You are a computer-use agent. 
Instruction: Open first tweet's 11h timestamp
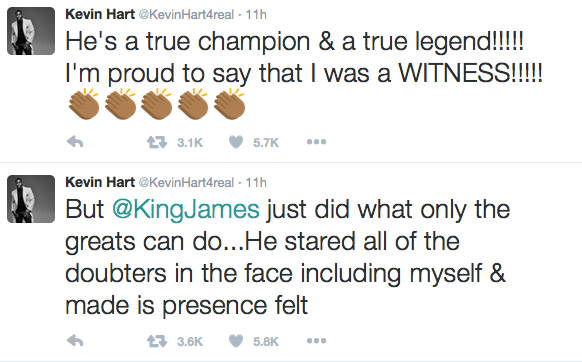(x=256, y=15)
